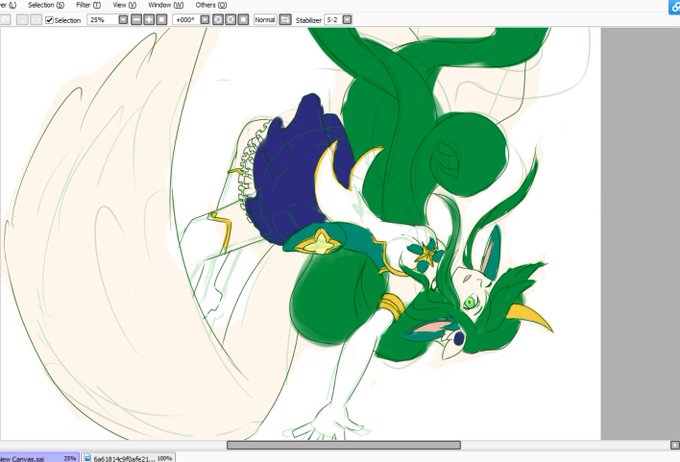Click the reset view rotation icon
Screen dimensions: 680x462
coord(243,20)
